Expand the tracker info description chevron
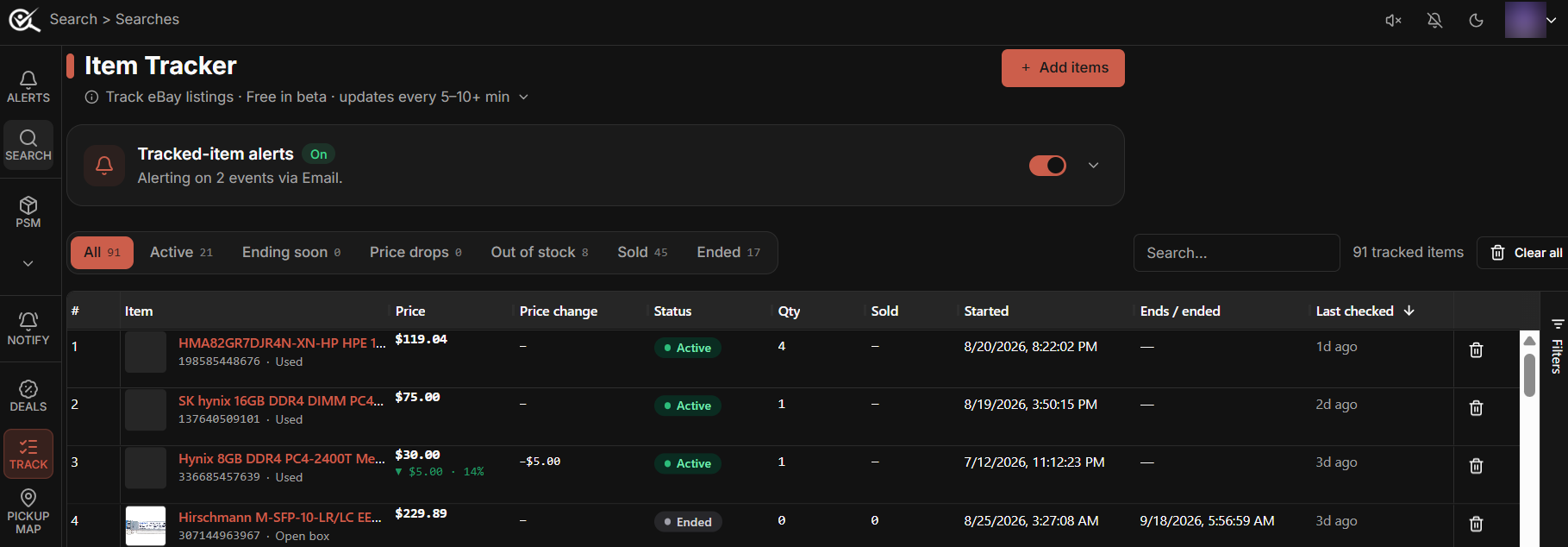Screen dimensions: 1568x547 523,97
